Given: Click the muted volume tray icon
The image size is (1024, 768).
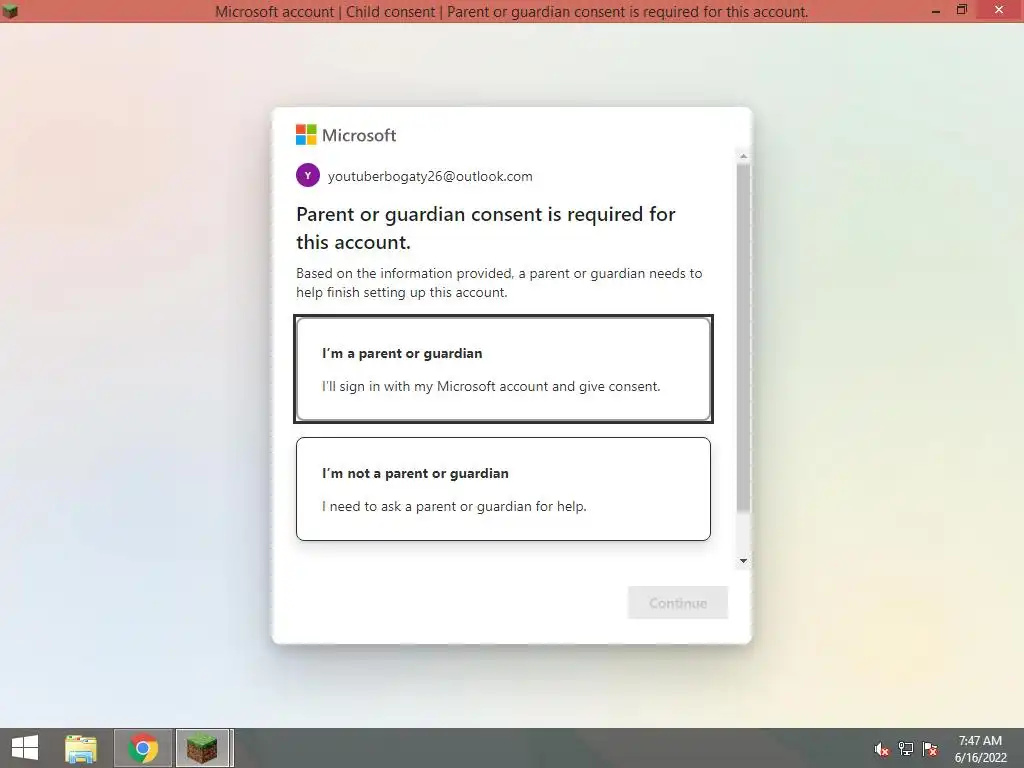Looking at the screenshot, I should 882,749.
